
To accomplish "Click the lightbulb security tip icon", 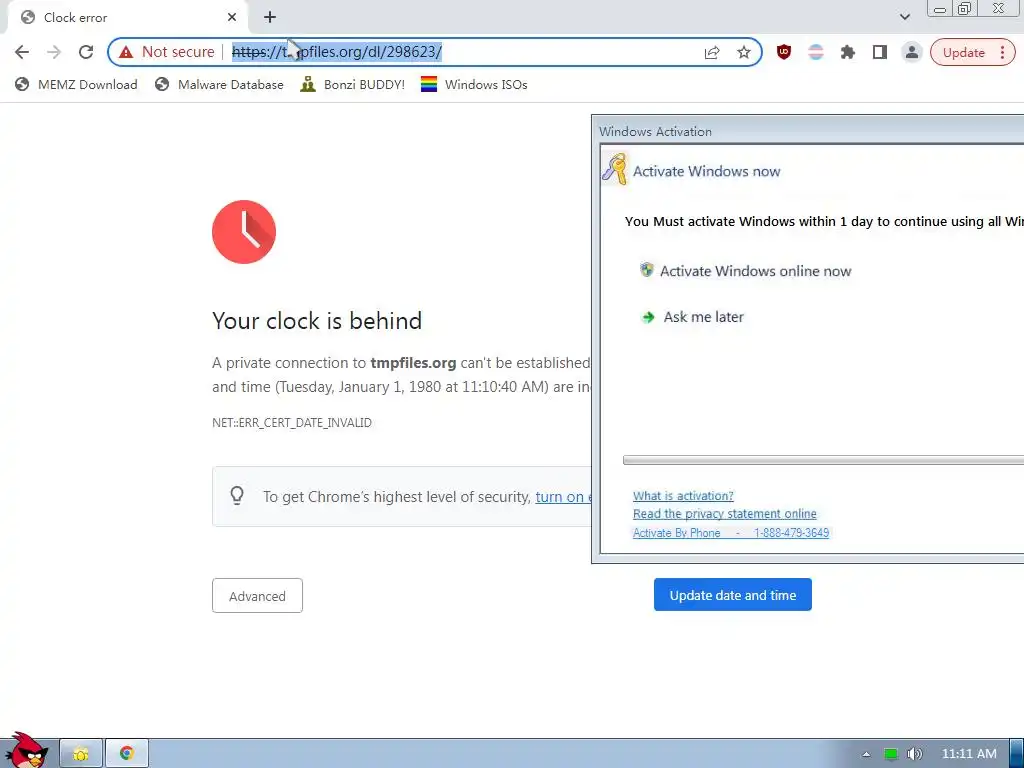I will pyautogui.click(x=237, y=496).
